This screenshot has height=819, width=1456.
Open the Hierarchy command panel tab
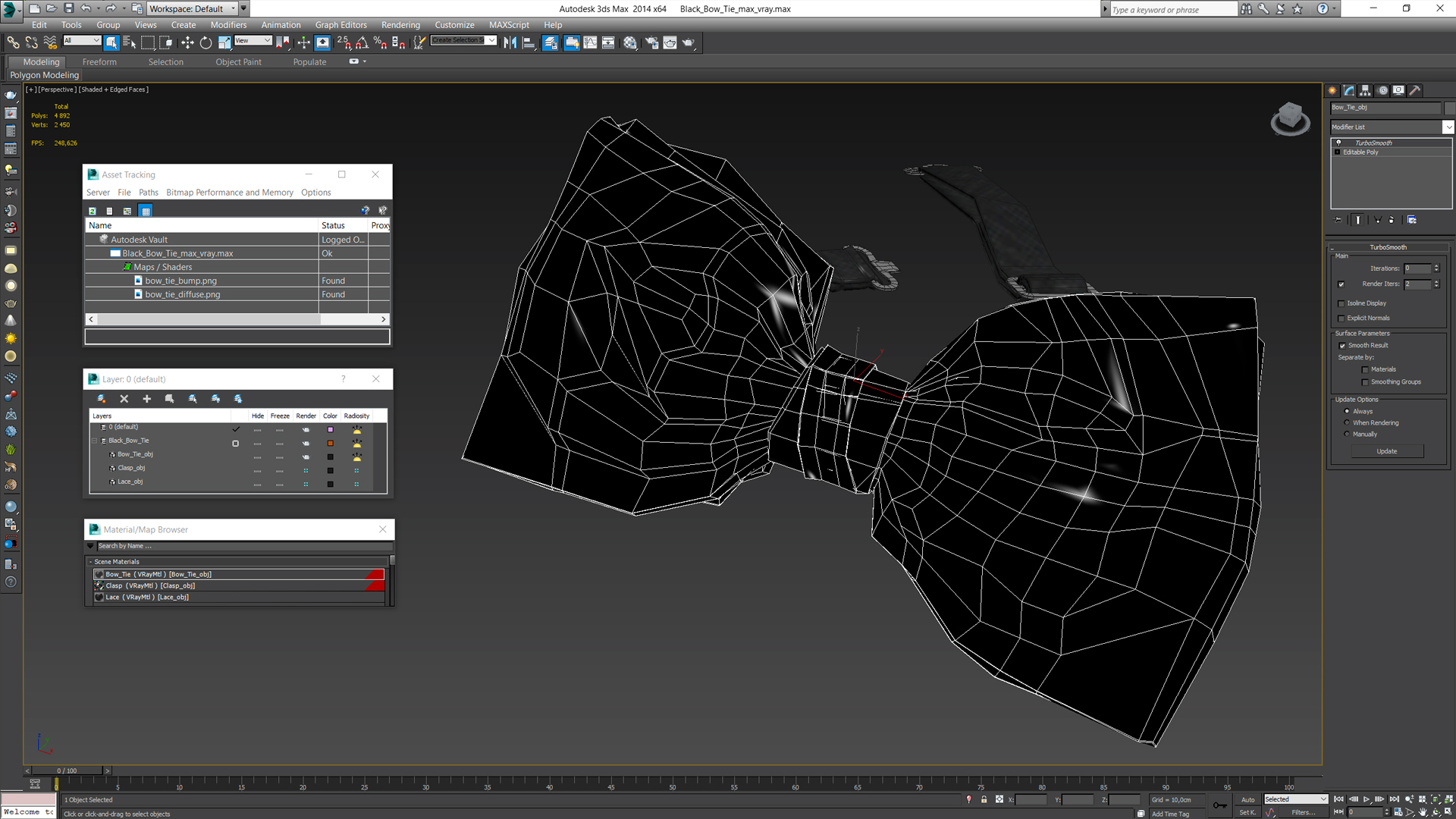tap(1365, 90)
